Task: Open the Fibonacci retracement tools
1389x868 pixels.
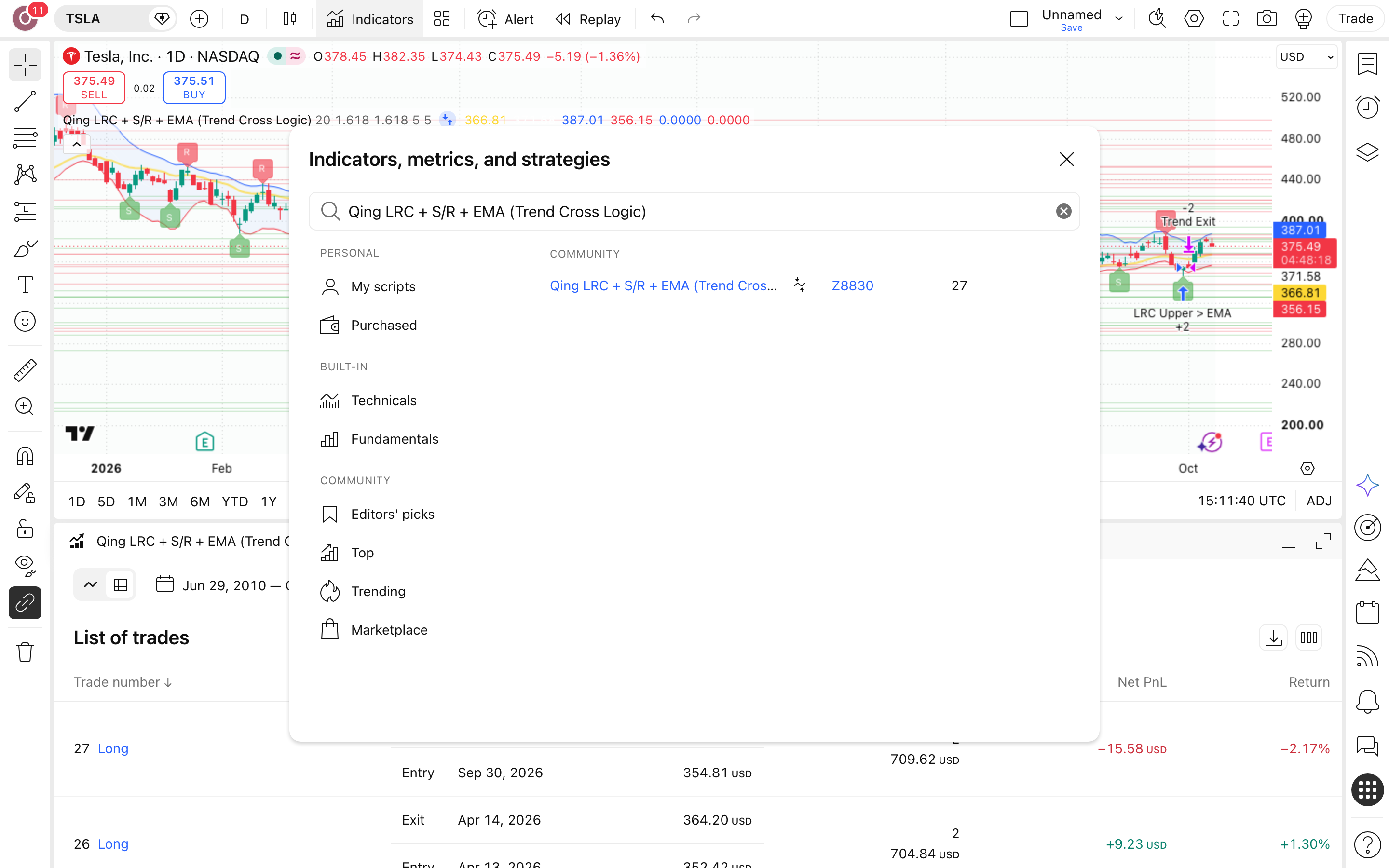Action: point(25,138)
